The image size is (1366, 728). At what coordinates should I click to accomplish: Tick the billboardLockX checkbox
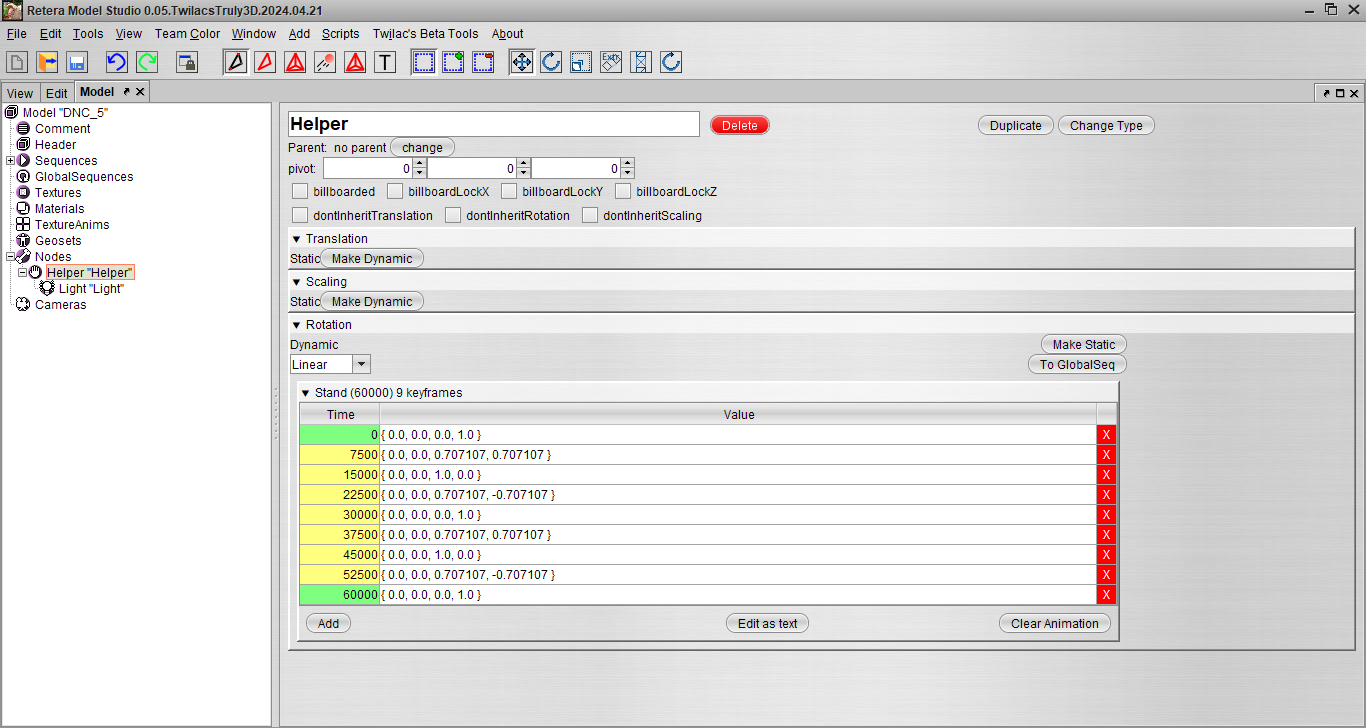(395, 191)
